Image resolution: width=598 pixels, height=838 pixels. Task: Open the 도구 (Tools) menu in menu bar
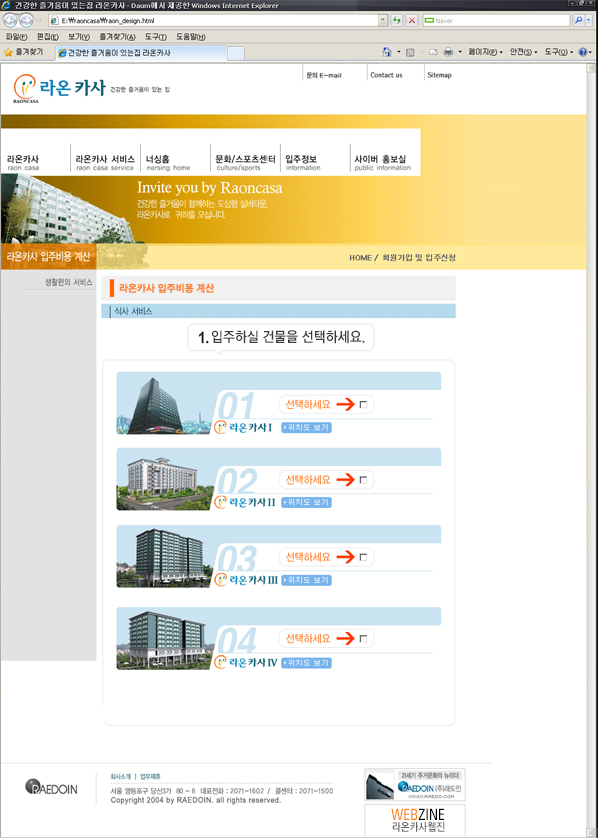pos(156,37)
